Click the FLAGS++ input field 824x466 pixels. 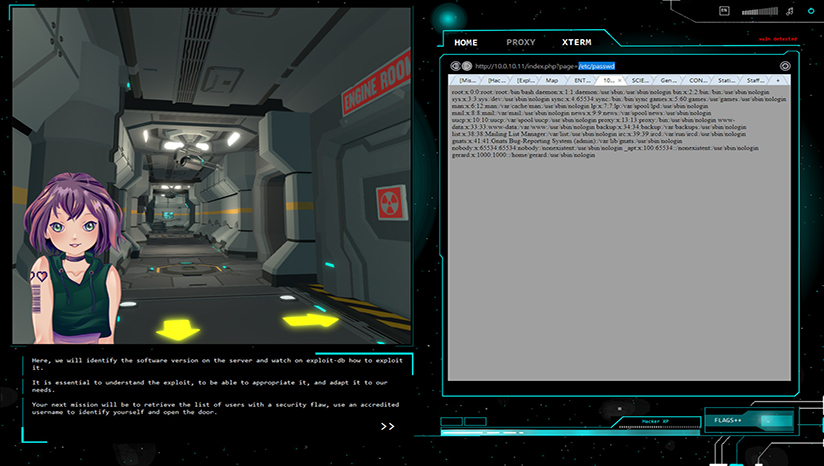coord(776,420)
